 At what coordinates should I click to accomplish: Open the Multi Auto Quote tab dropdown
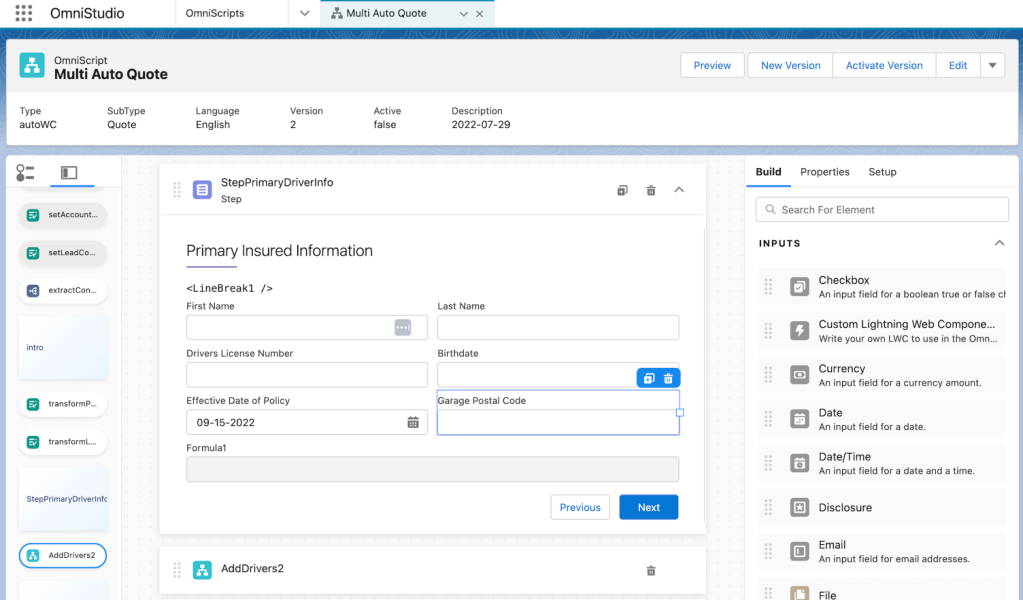click(463, 14)
